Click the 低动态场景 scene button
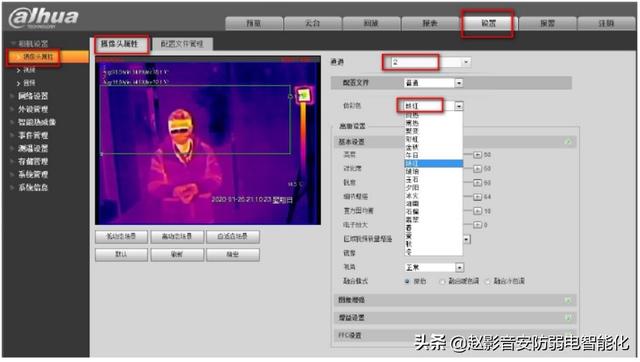Image resolution: width=640 pixels, height=362 pixels. point(121,237)
